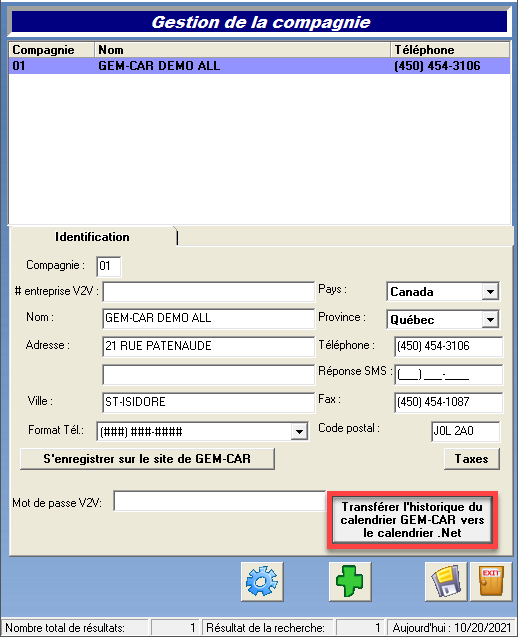This screenshot has height=637, width=518.
Task: Select the Identification tab
Action: click(x=93, y=237)
